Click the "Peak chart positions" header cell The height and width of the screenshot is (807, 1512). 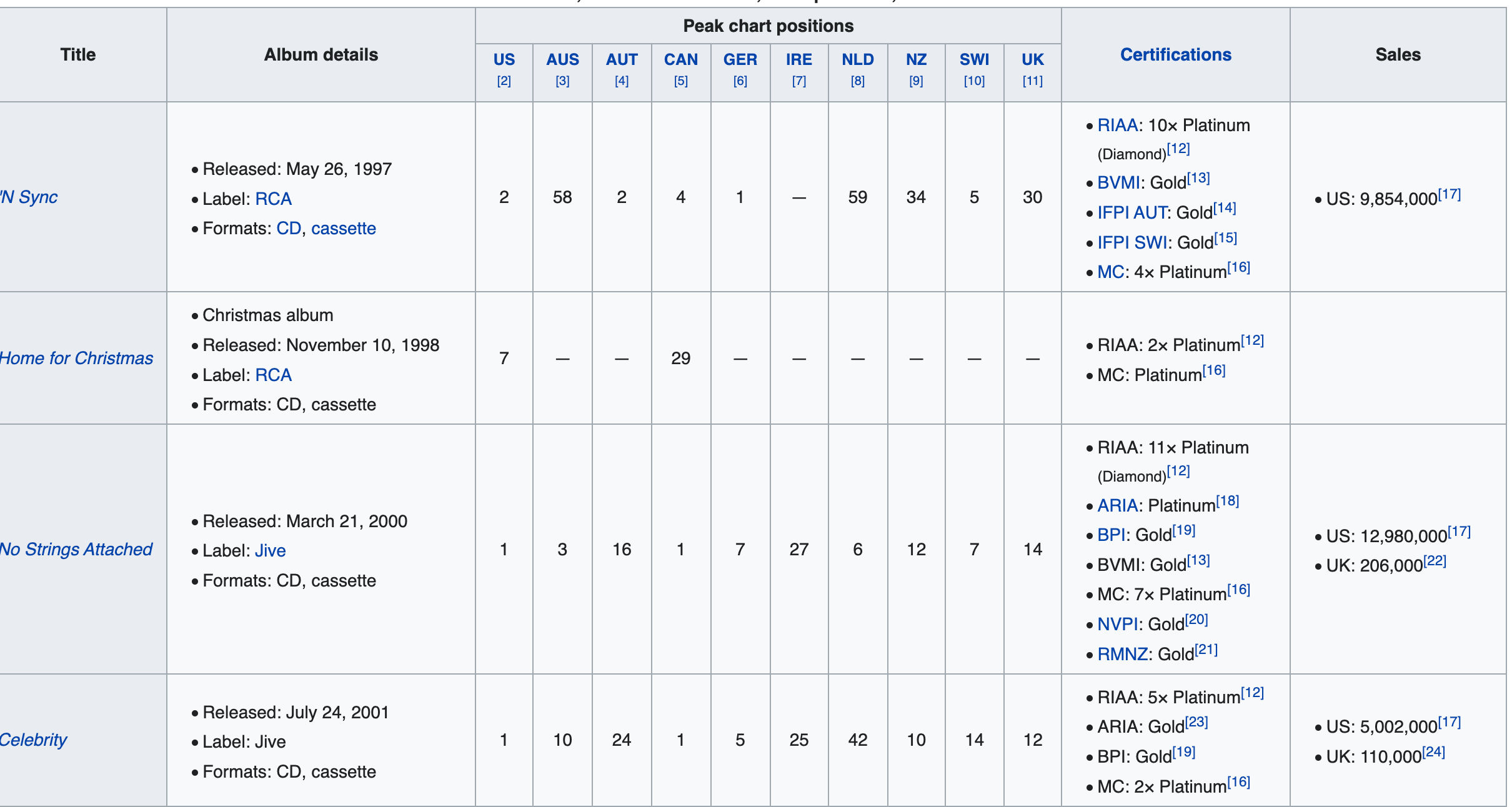point(768,26)
